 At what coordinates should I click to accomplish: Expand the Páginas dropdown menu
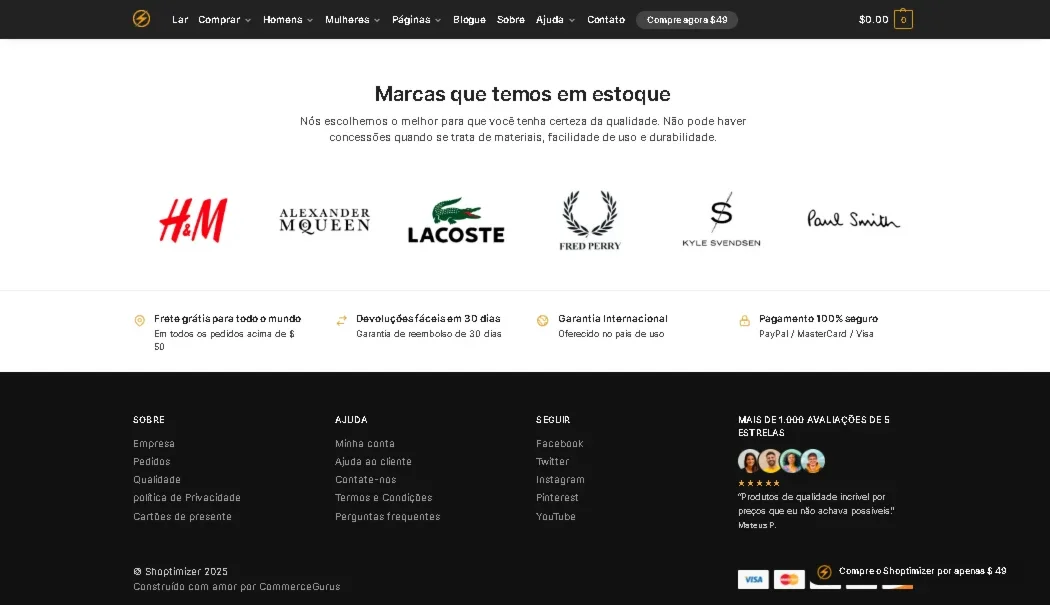click(x=417, y=19)
